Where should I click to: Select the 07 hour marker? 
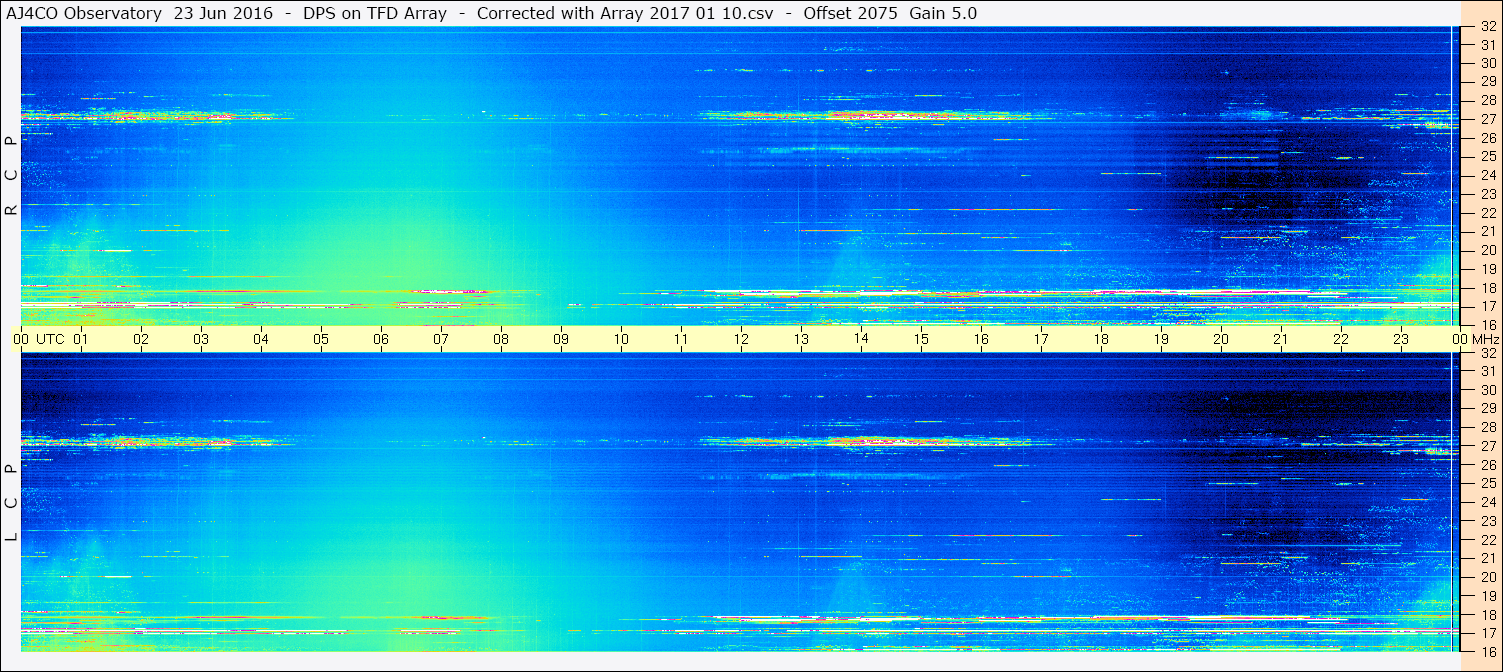441,339
